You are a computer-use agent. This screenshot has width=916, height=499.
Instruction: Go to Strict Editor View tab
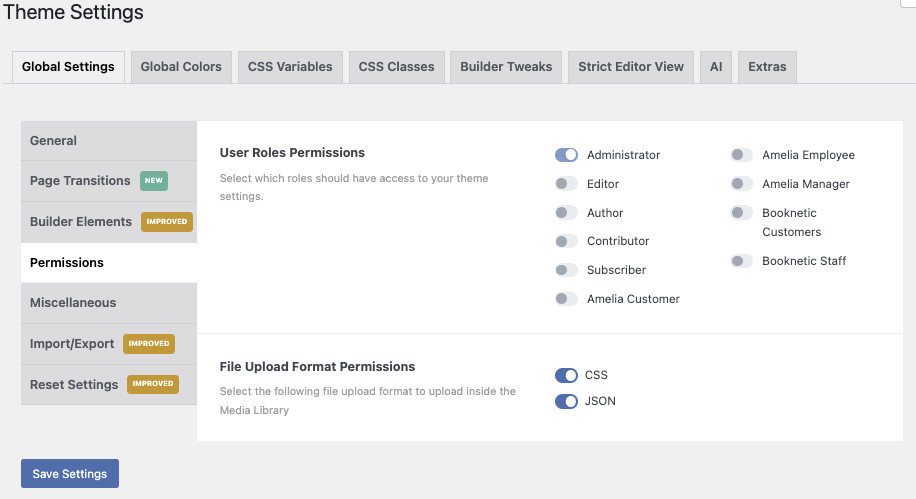pyautogui.click(x=631, y=67)
